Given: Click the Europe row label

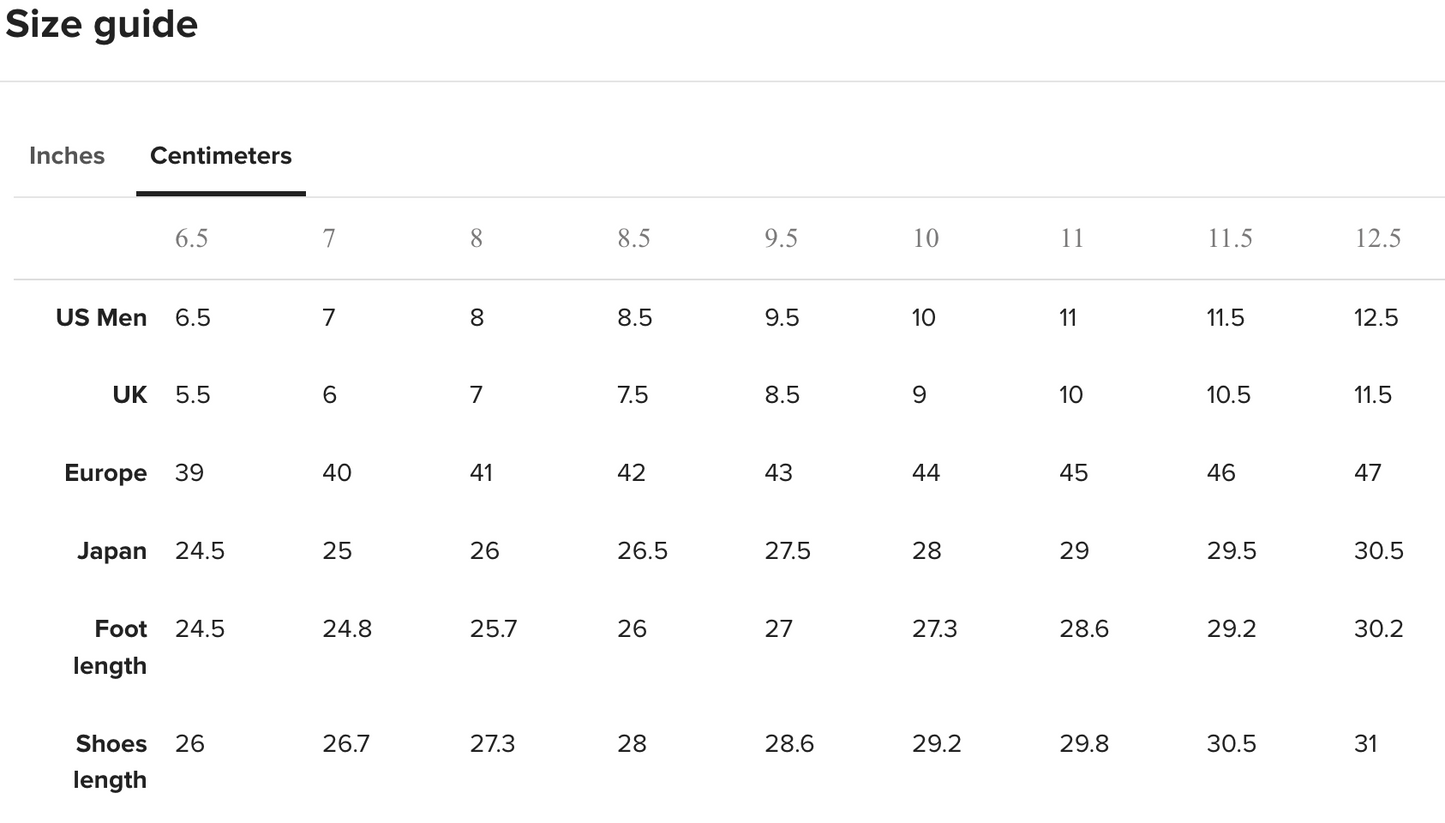Looking at the screenshot, I should pos(105,473).
